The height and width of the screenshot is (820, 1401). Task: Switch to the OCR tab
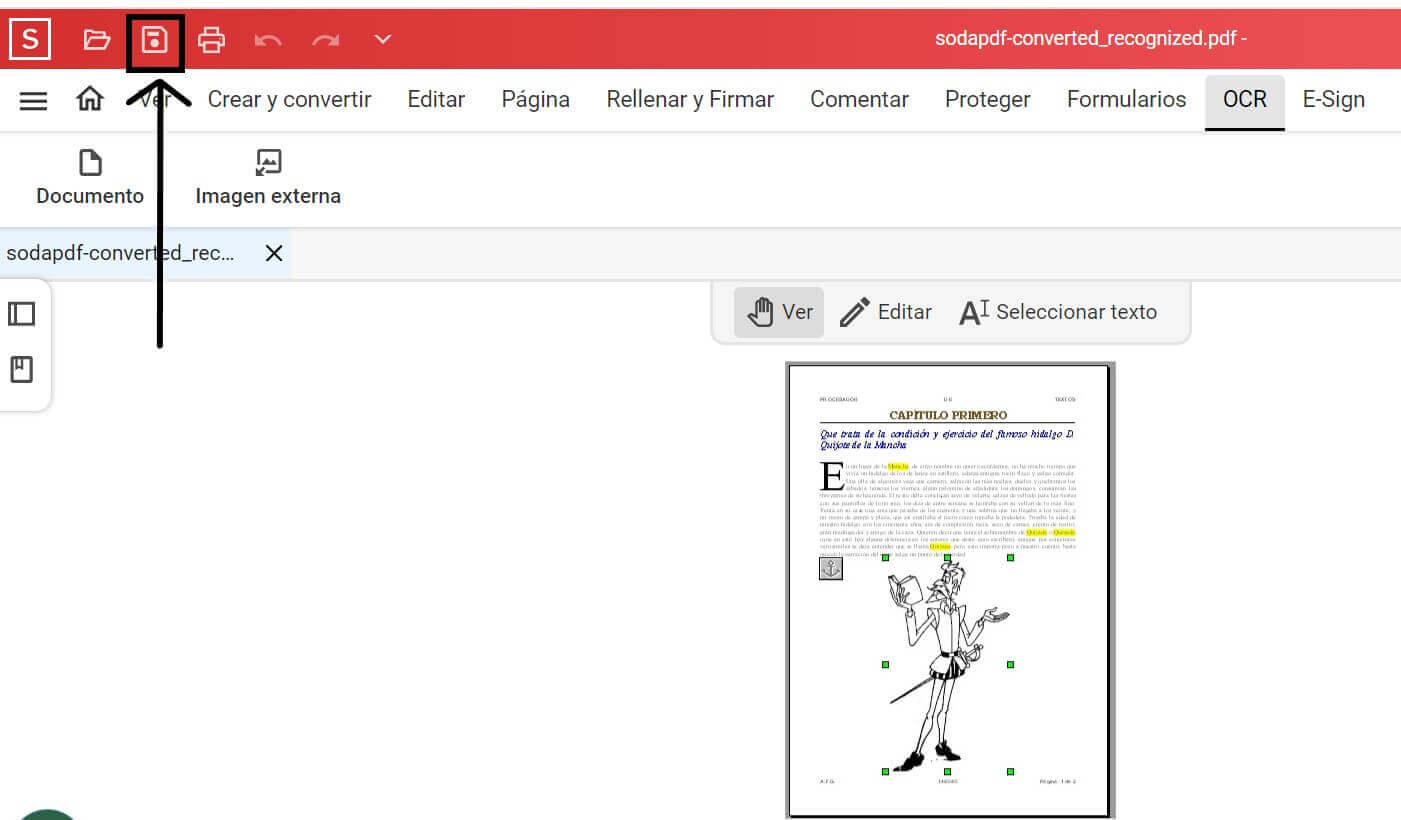(x=1244, y=99)
